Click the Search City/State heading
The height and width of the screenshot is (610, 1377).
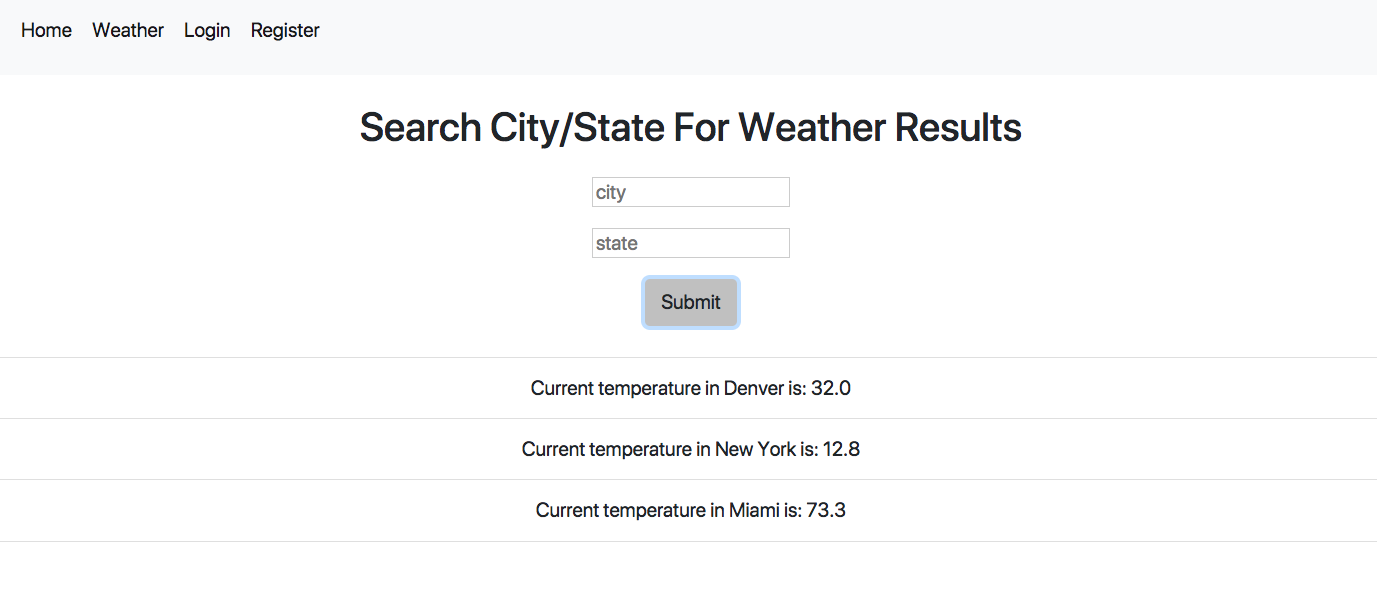tap(690, 128)
